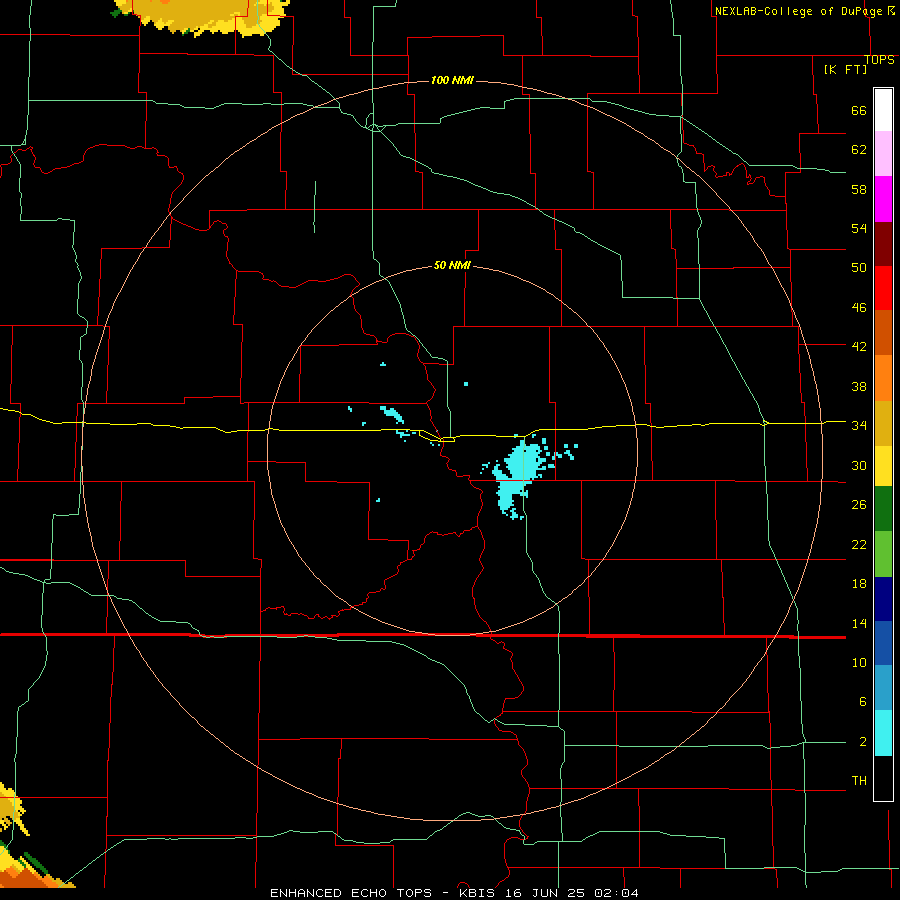This screenshot has width=900, height=900.
Task: Click the [K FT] units label
Action: pyautogui.click(x=845, y=70)
